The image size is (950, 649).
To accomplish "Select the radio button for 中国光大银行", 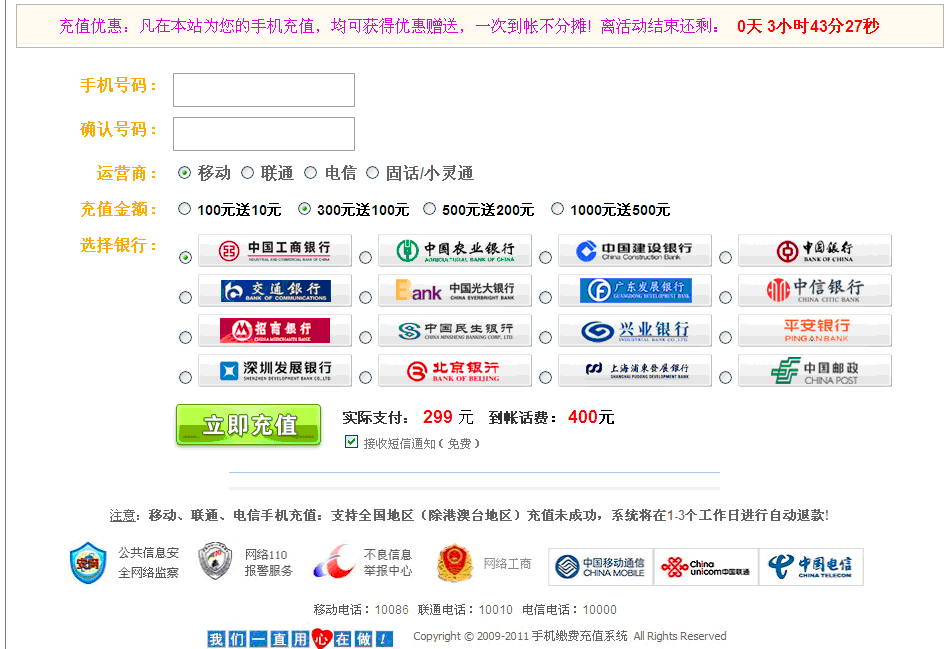I will click(x=365, y=298).
